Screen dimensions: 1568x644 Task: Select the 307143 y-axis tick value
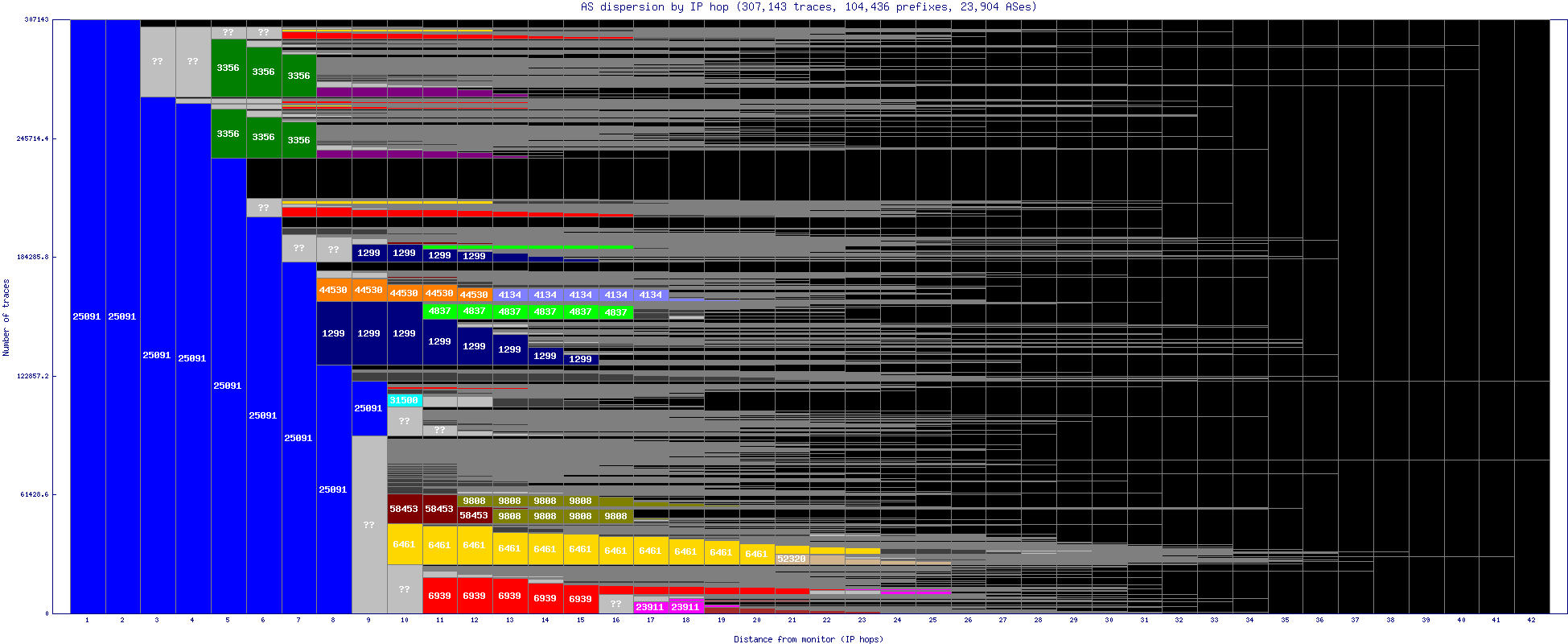[36, 19]
